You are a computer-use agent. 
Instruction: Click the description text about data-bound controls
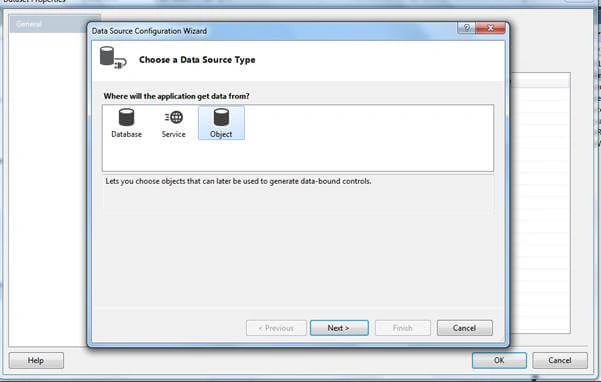tap(238, 181)
